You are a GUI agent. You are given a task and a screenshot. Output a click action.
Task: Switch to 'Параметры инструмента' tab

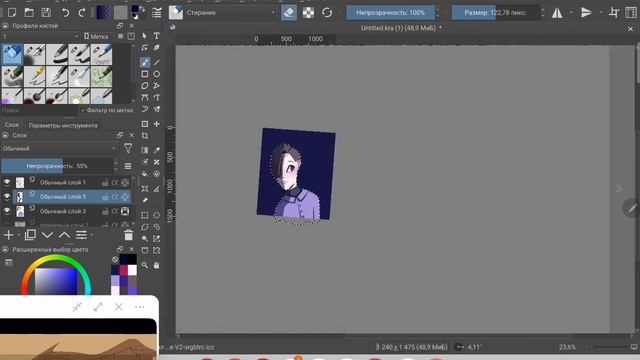point(63,125)
